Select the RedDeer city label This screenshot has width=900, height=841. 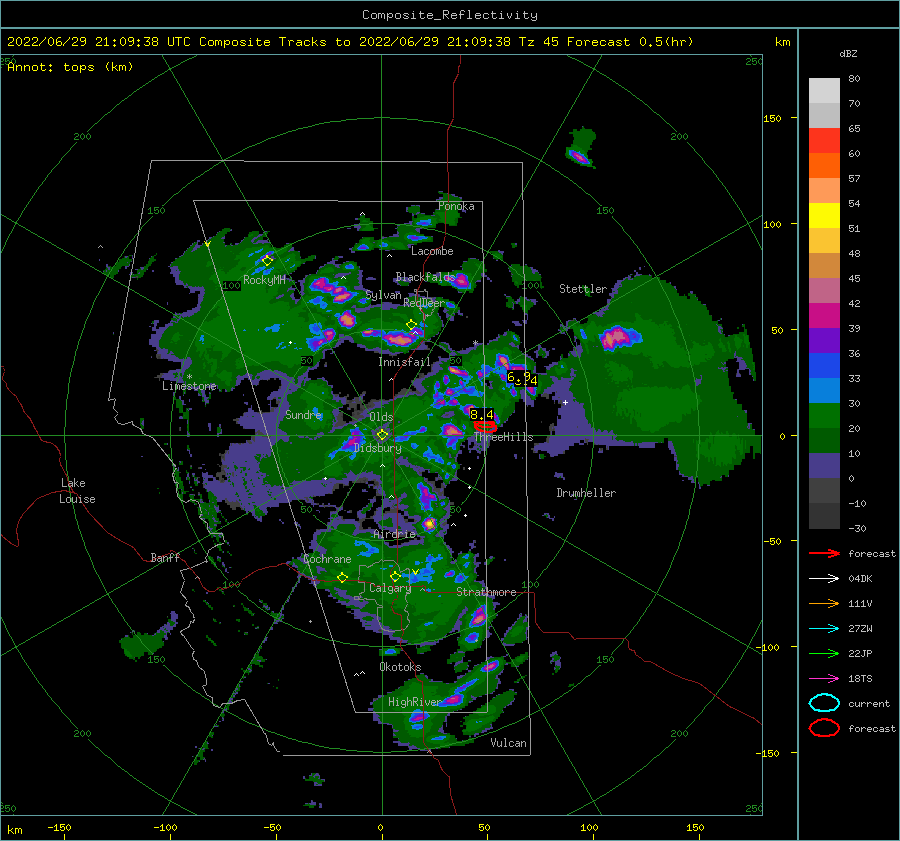[x=424, y=303]
